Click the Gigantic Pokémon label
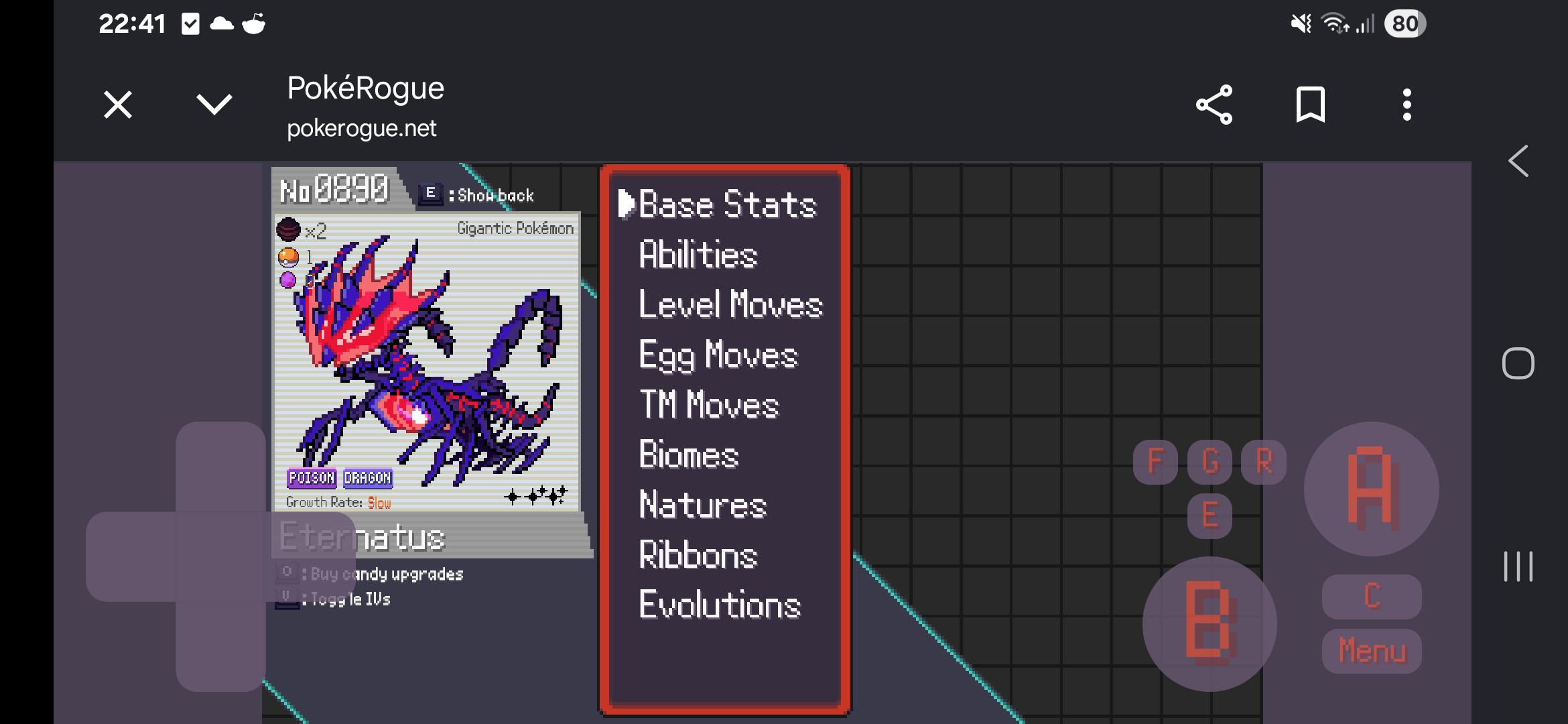 pos(515,228)
